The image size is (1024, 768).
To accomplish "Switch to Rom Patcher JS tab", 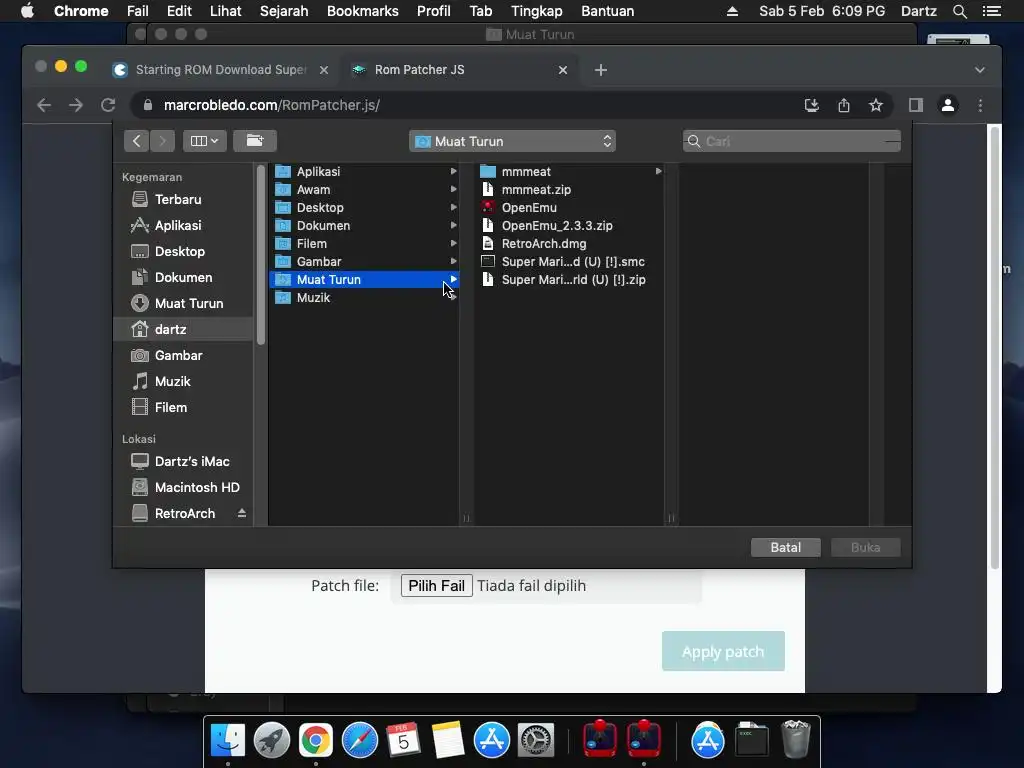I will point(457,70).
